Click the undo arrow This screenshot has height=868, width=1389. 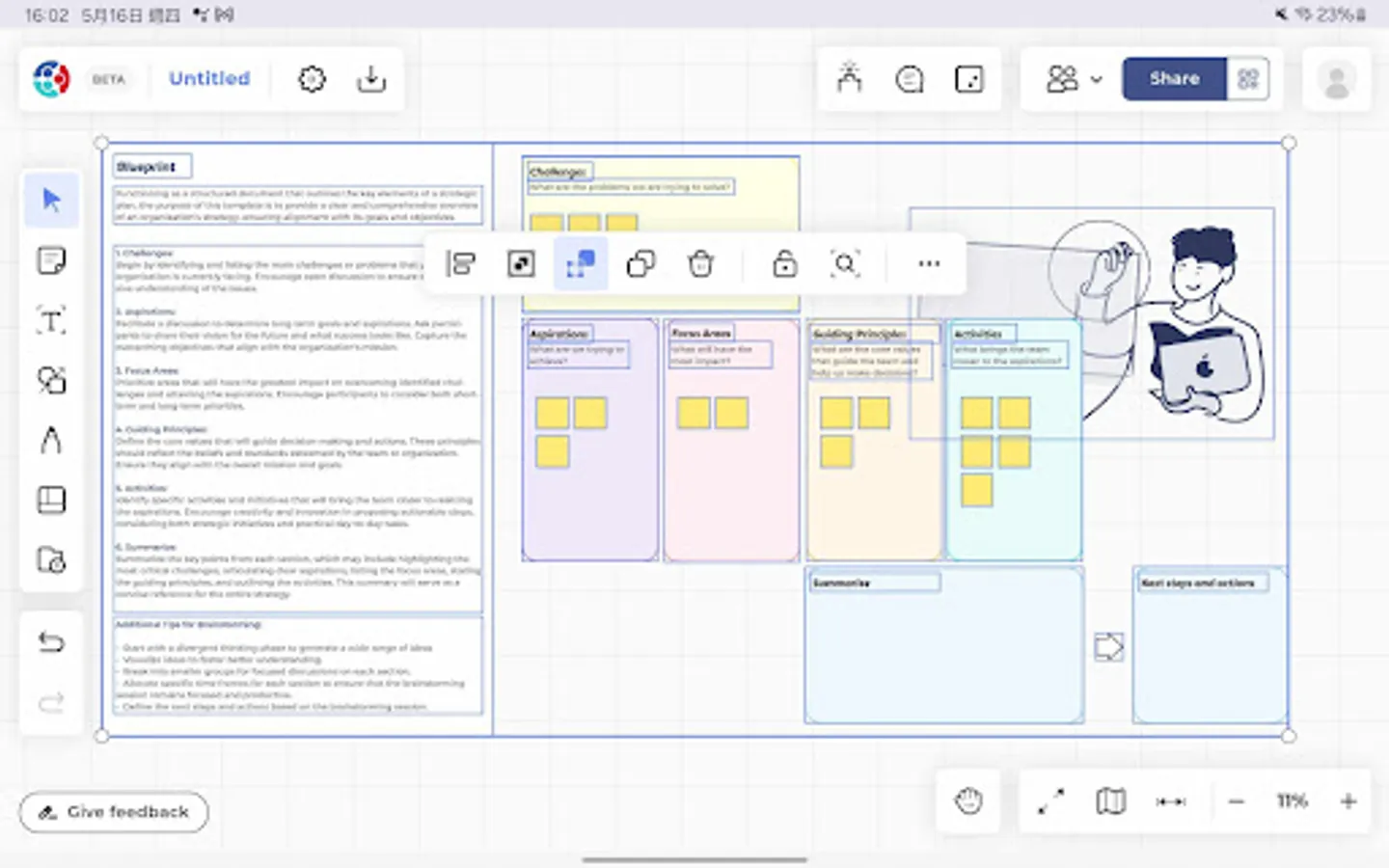(x=51, y=642)
